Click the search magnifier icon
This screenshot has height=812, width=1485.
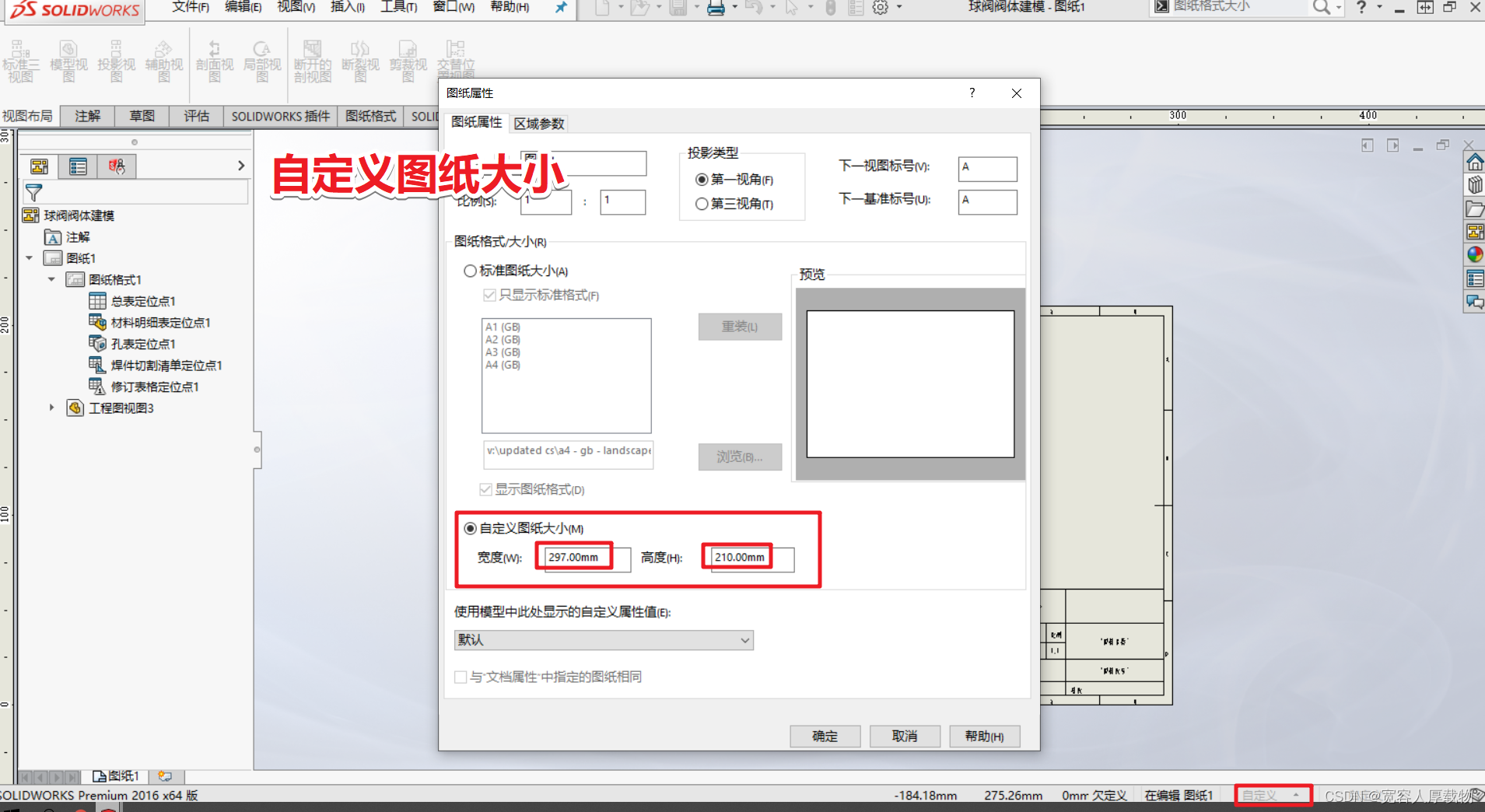1321,8
